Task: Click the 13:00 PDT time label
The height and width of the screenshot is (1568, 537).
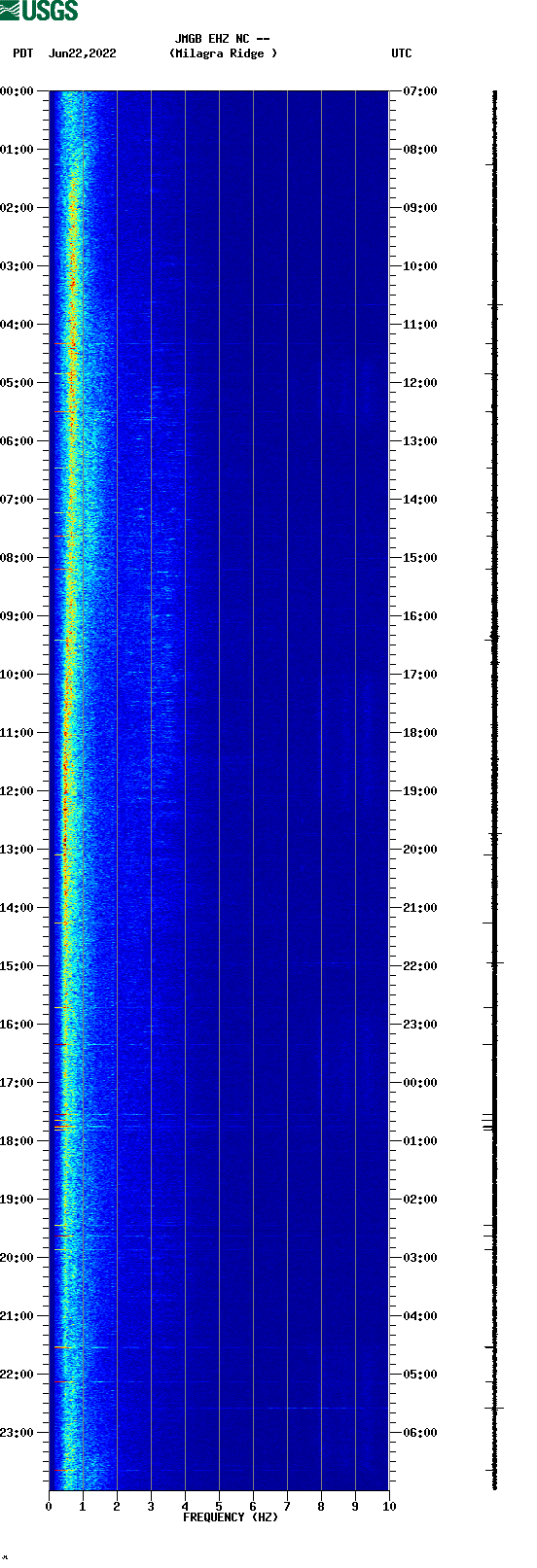Action: click(18, 850)
